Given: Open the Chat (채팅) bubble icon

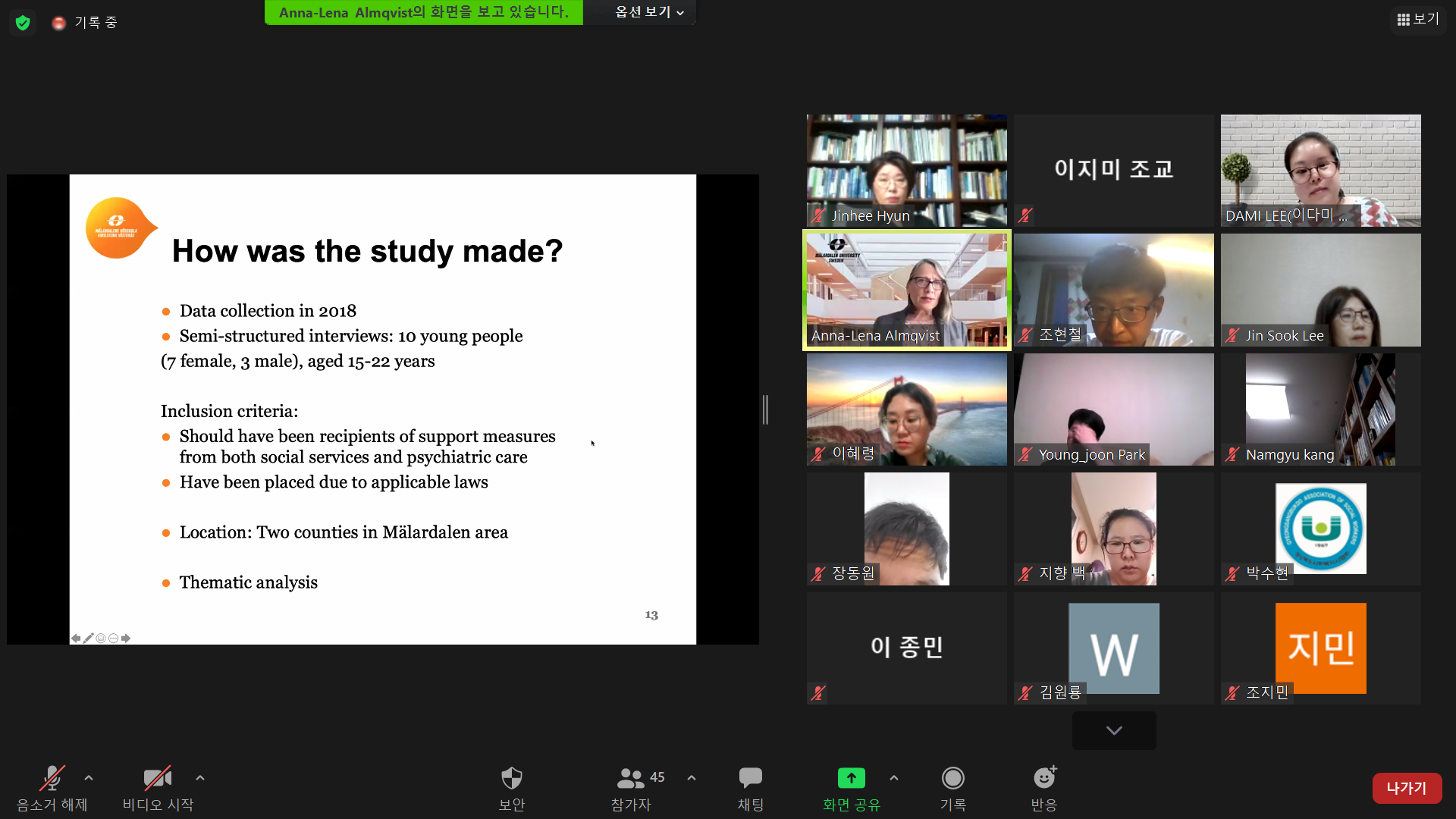Looking at the screenshot, I should pyautogui.click(x=750, y=778).
